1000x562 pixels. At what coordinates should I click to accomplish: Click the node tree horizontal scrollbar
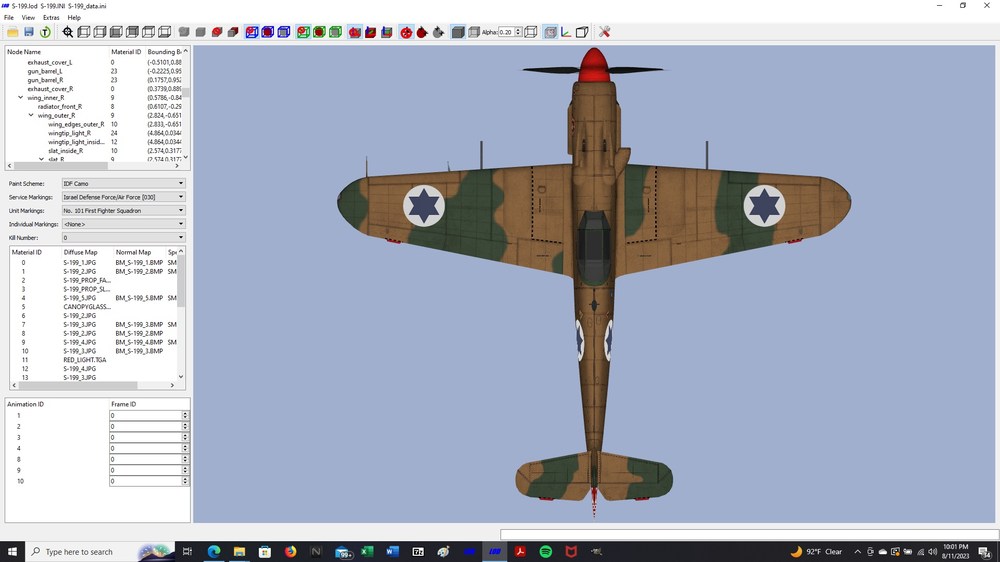[94, 165]
